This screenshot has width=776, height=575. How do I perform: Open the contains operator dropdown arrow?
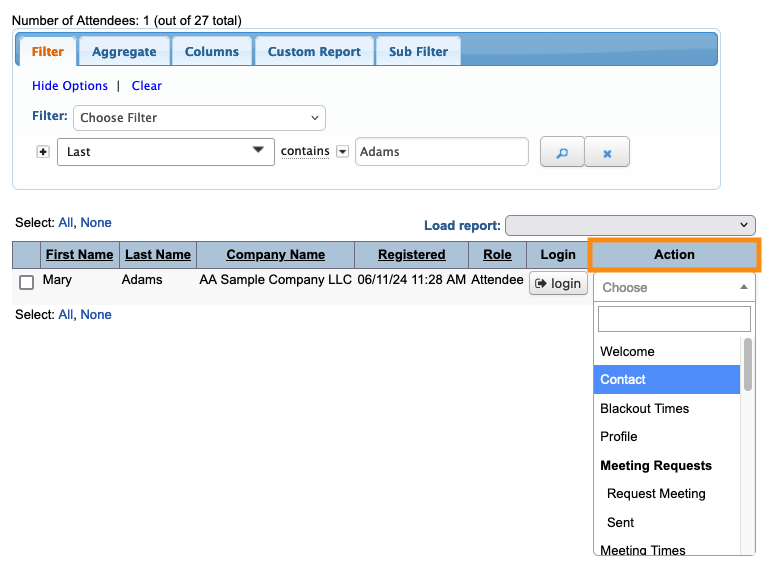342,152
